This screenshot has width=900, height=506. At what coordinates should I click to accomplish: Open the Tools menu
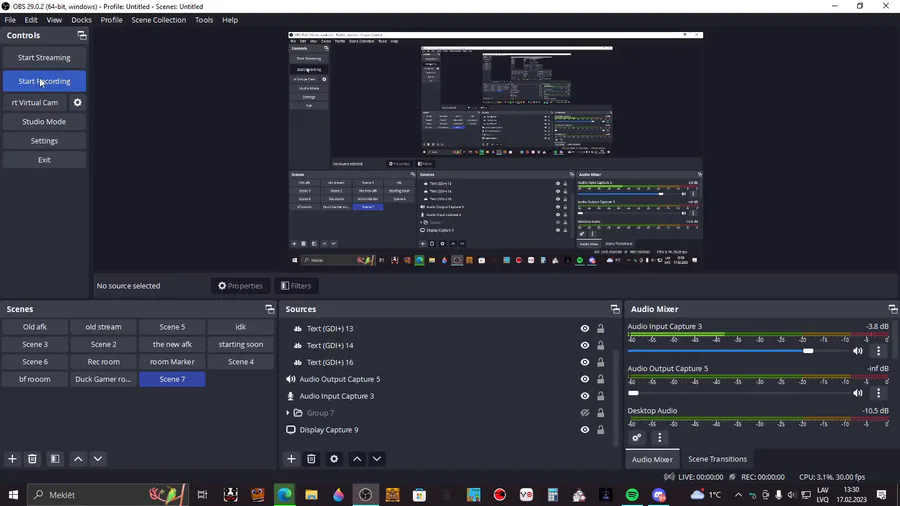[x=204, y=20]
